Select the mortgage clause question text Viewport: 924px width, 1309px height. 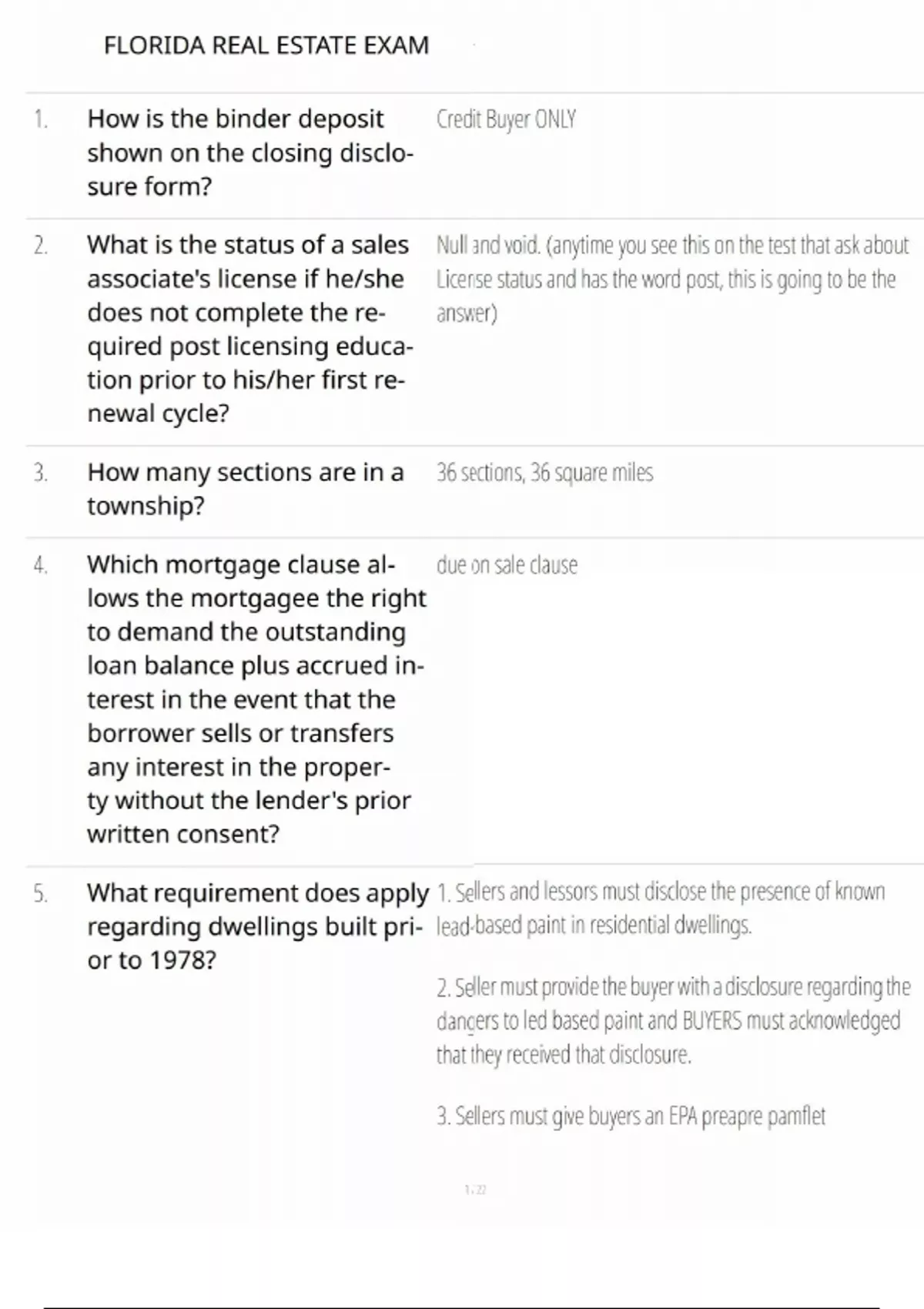coord(254,699)
